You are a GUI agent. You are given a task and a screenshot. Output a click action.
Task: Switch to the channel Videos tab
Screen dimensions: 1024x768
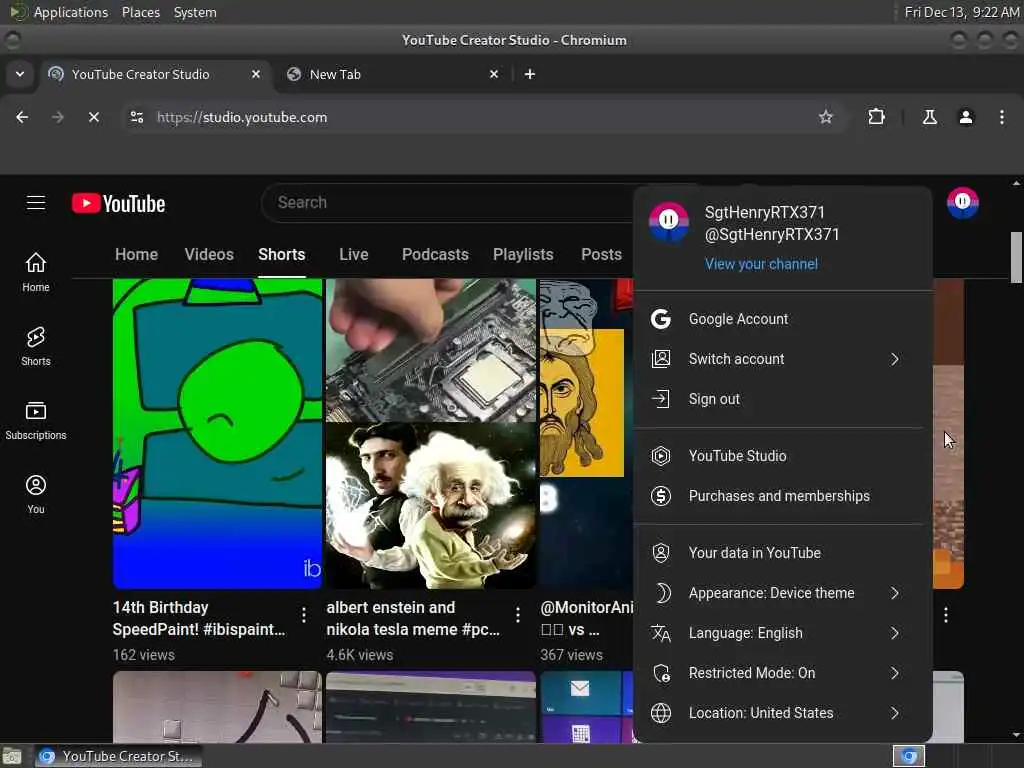tap(209, 255)
